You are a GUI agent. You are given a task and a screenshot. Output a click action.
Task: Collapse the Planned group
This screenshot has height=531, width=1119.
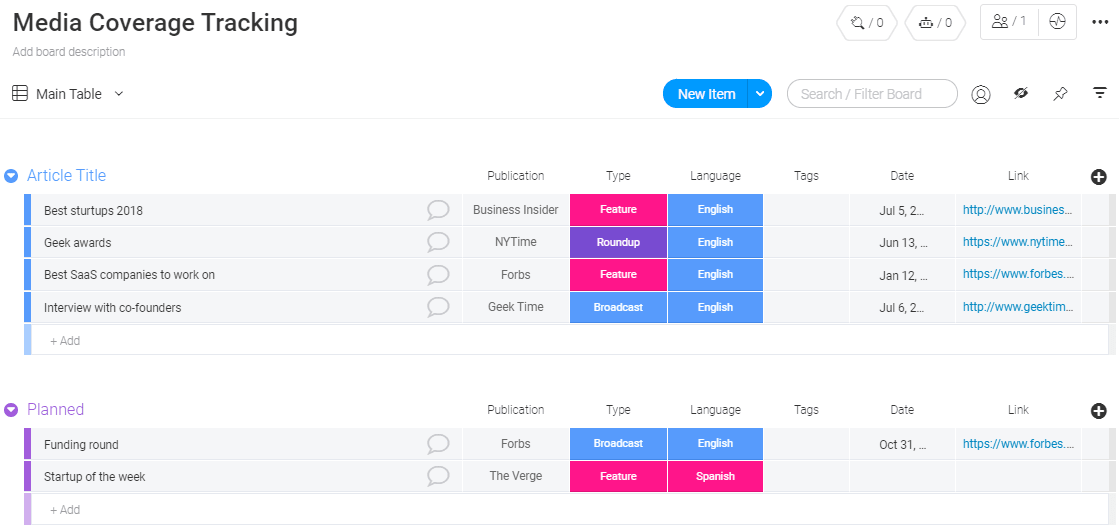pos(11,410)
